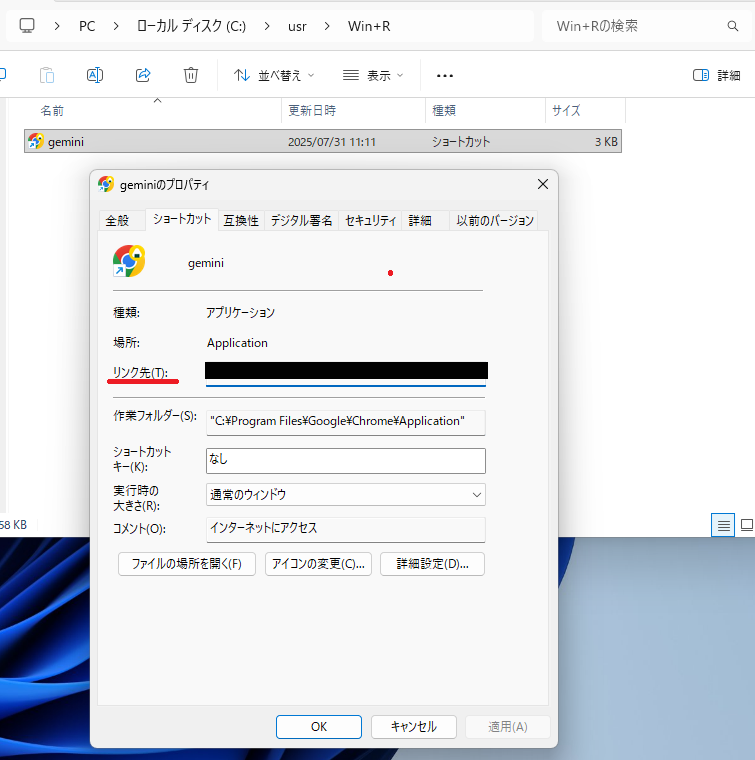The width and height of the screenshot is (755, 760).
Task: Expand the 表示 view dropdown
Action: point(373,75)
